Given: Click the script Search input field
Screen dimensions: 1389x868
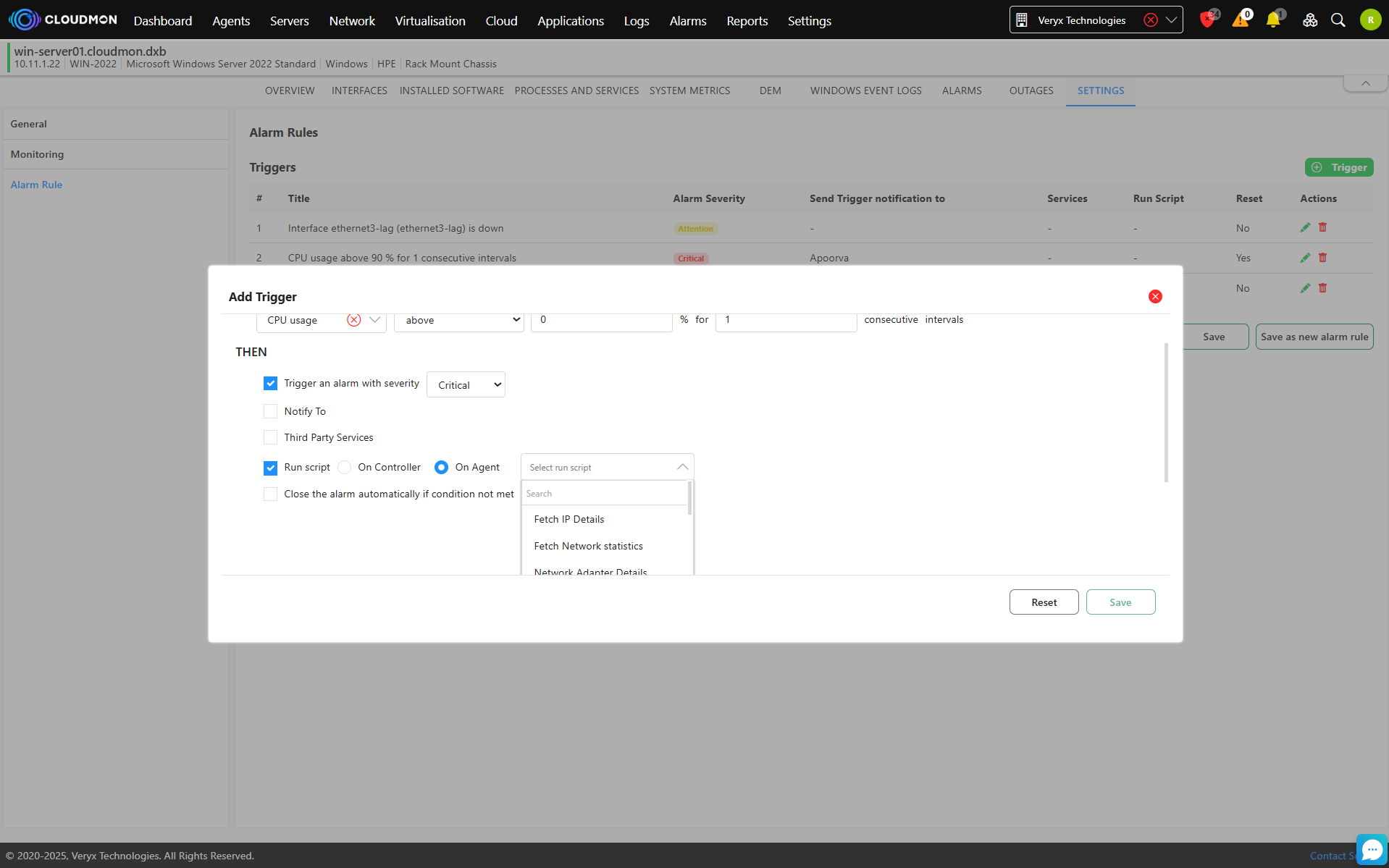Looking at the screenshot, I should (604, 494).
